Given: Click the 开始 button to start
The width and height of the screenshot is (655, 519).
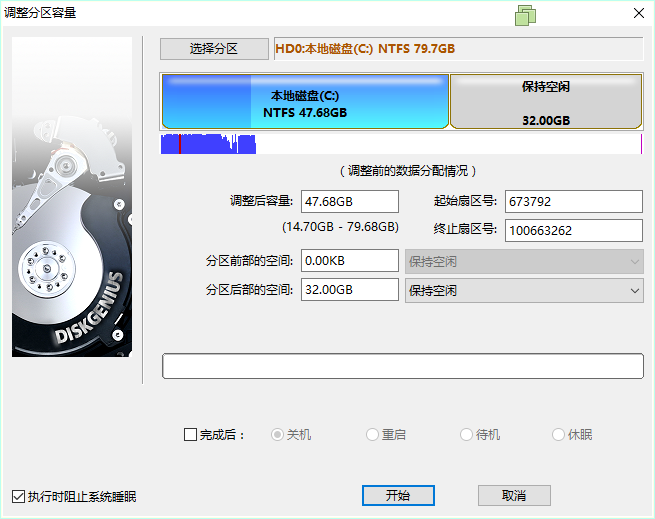Looking at the screenshot, I should coord(397,495).
